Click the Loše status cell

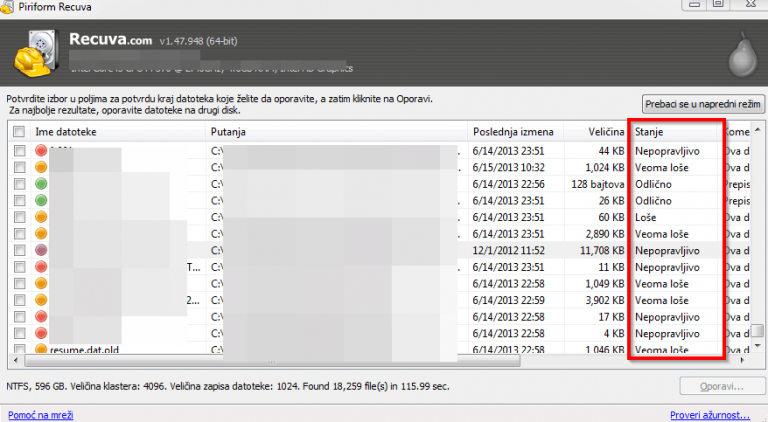click(646, 217)
